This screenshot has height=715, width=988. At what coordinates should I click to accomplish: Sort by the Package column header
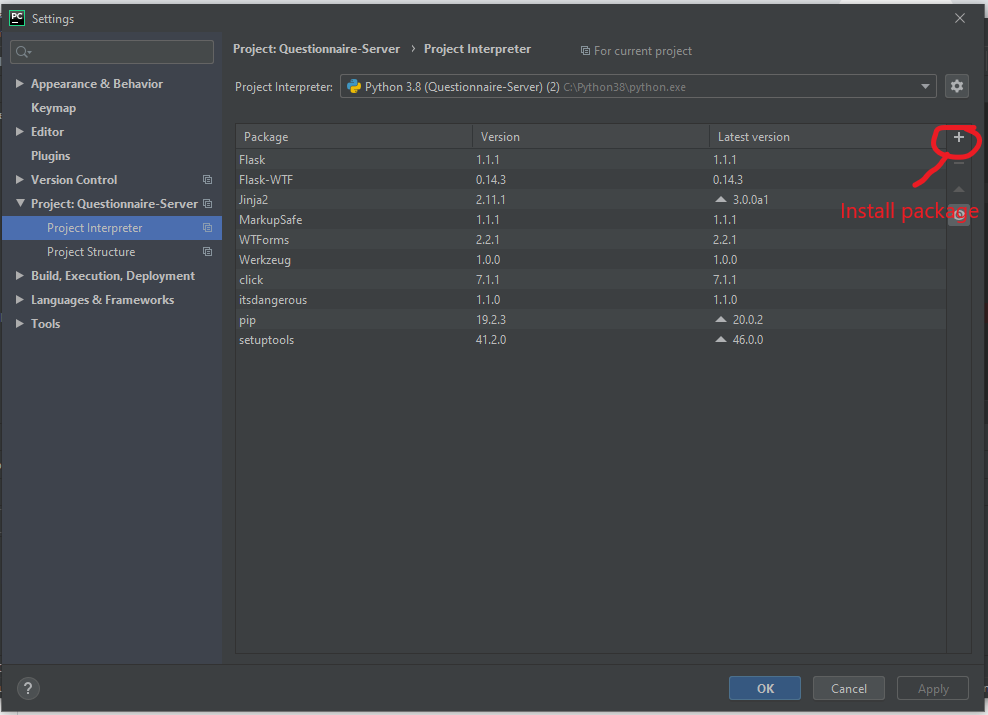click(x=354, y=137)
